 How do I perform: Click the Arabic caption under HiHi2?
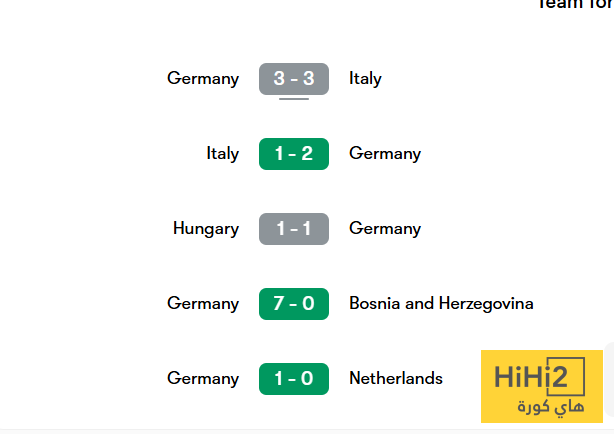[541, 406]
